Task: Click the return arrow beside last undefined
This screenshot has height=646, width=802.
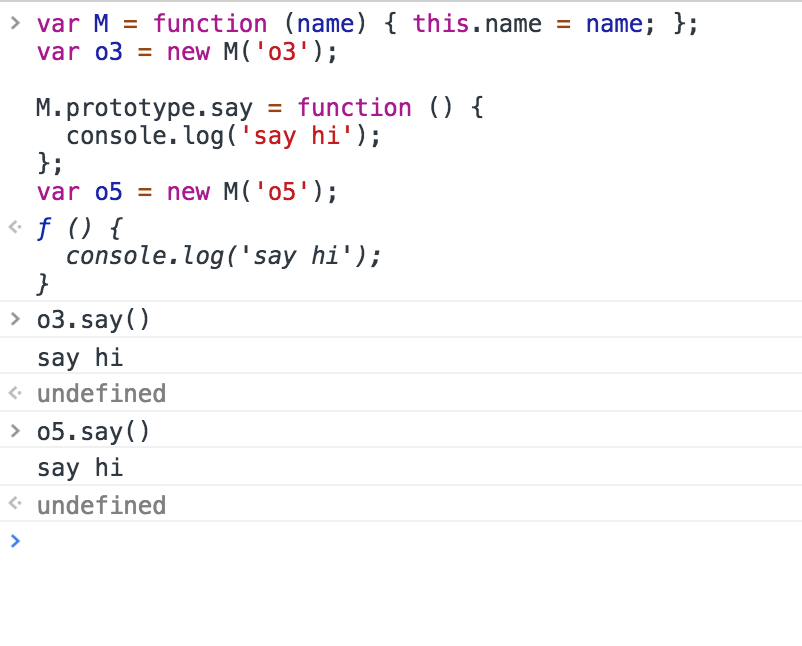Action: tap(15, 504)
